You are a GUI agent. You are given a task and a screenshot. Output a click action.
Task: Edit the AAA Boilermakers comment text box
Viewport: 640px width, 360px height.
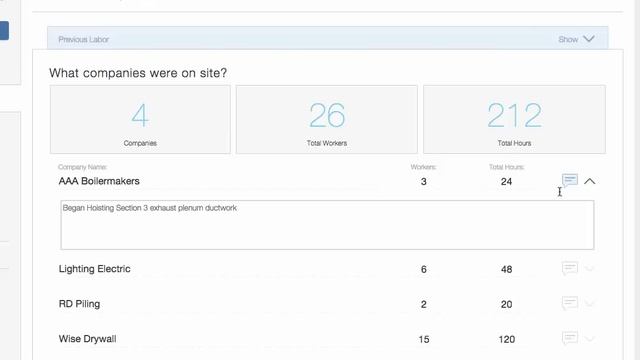pyautogui.click(x=327, y=224)
